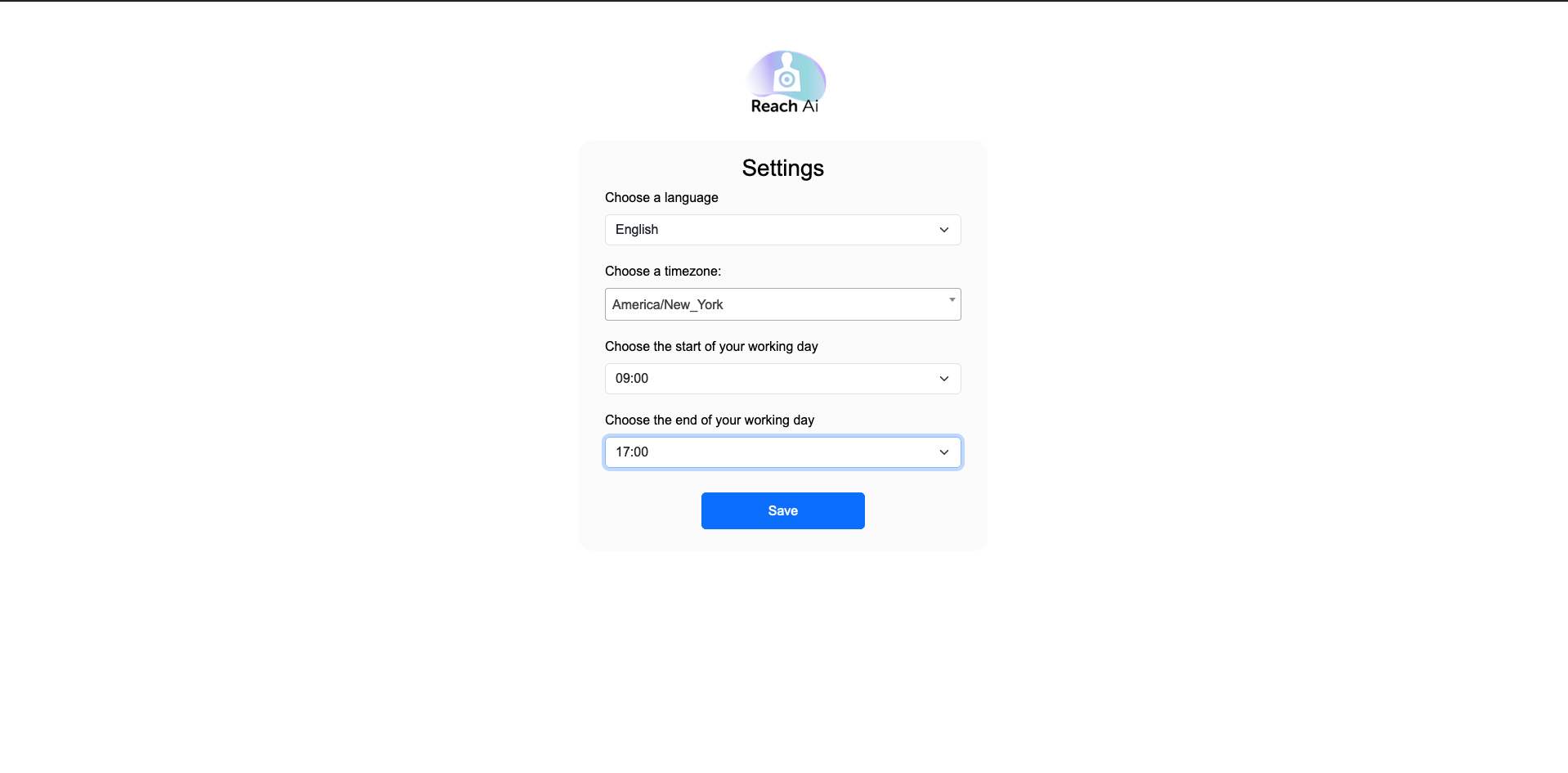Open the working day end 17:00 dropdown
The image size is (1568, 773).
782,452
